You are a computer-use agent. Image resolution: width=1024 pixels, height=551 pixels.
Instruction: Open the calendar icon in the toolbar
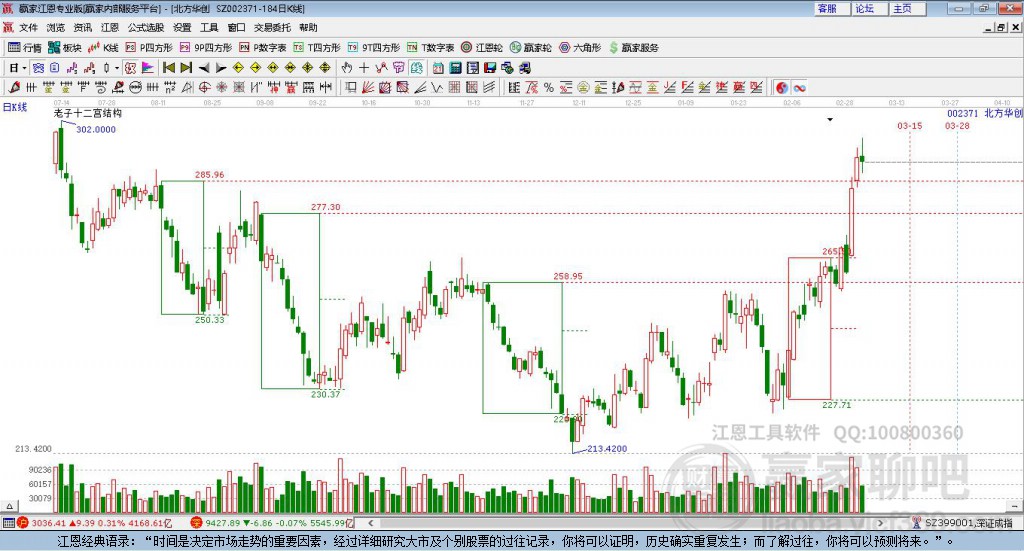pos(438,68)
